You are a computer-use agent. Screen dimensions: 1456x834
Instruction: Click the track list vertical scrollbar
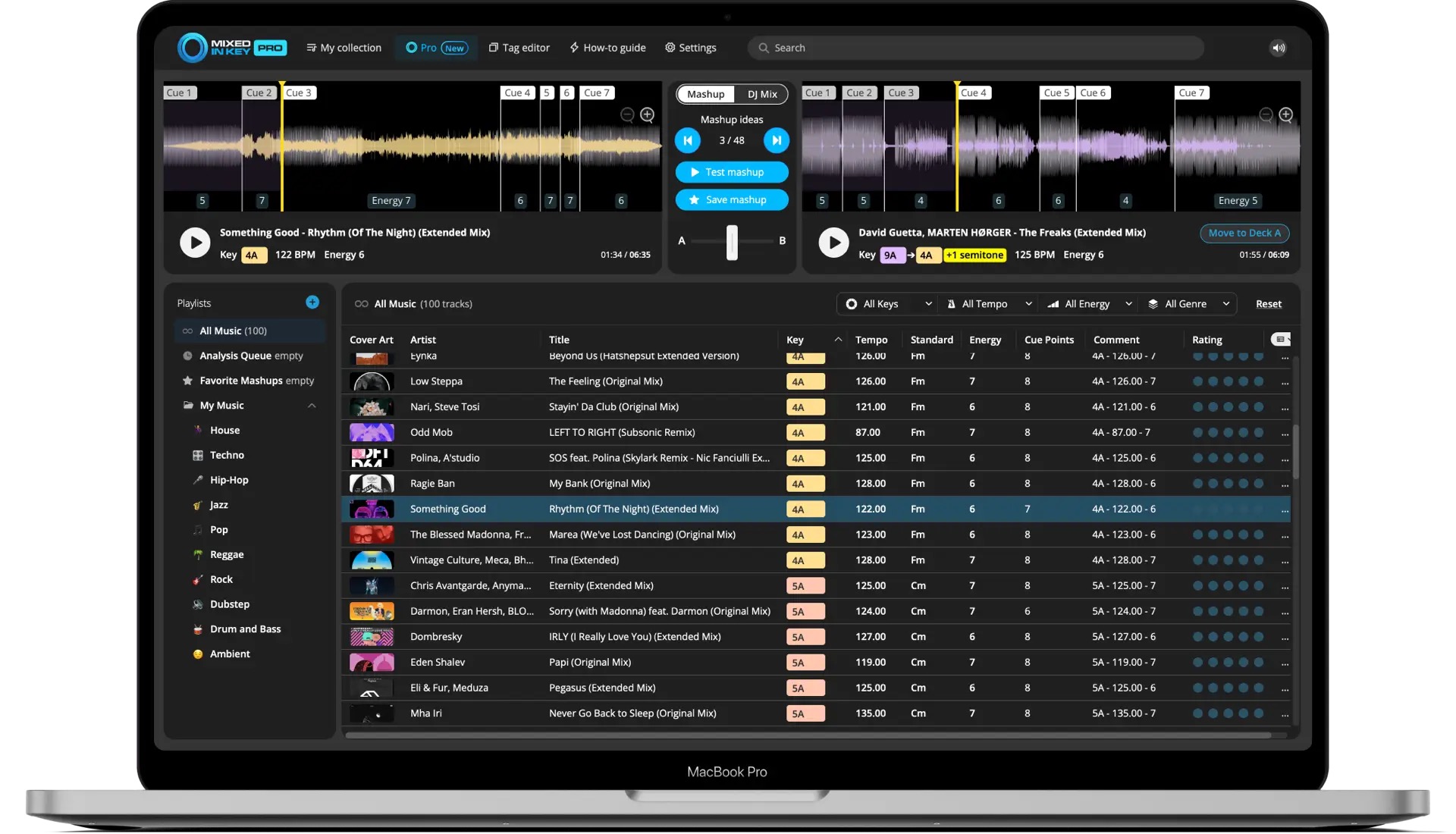coord(1296,453)
